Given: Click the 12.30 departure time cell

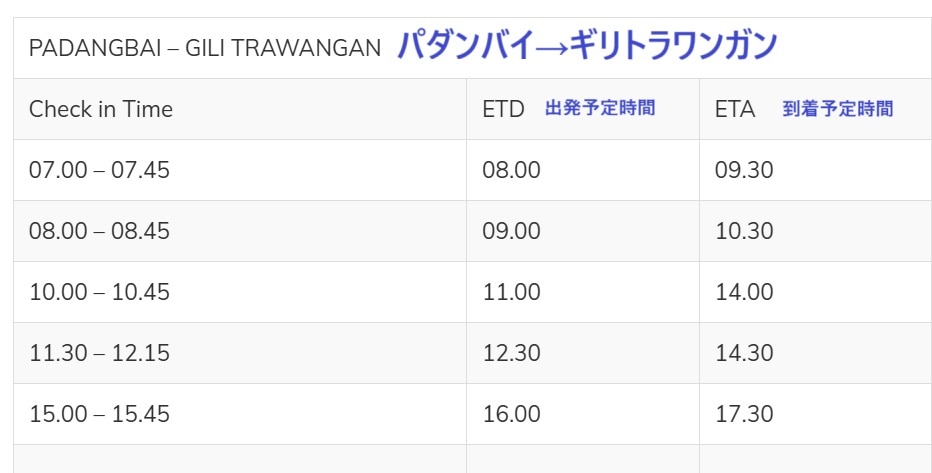Looking at the screenshot, I should [511, 353].
